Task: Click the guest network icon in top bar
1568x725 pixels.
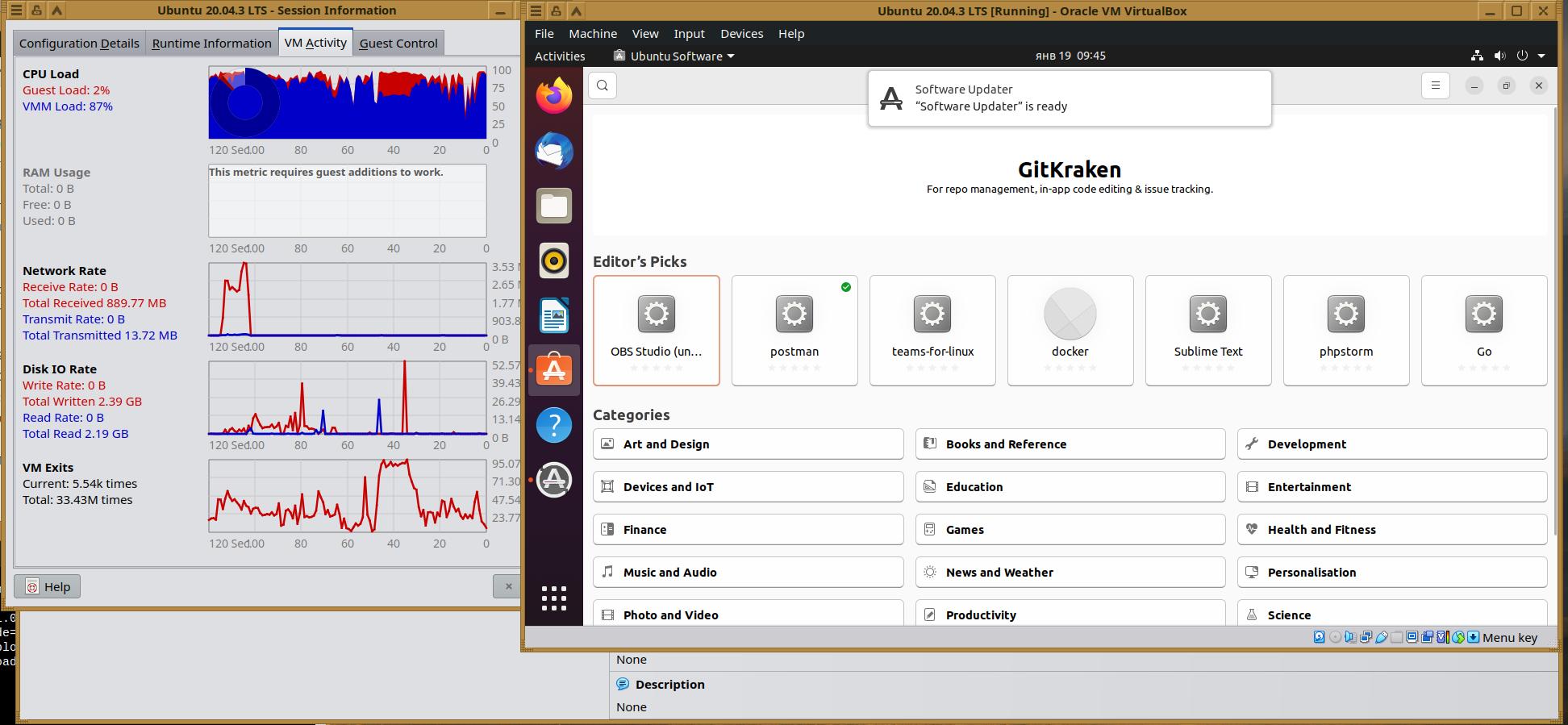Action: click(1477, 56)
